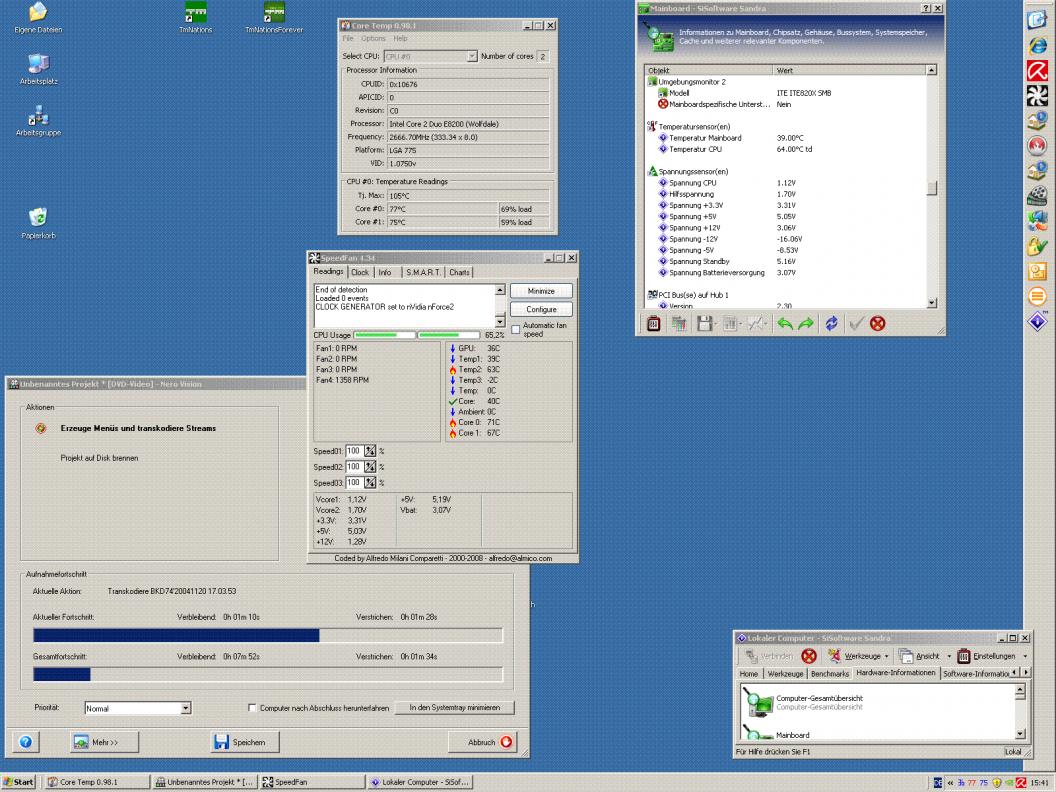Image resolution: width=1056 pixels, height=792 pixels.
Task: Click the Internet Explorer icon in side bar
Action: click(1037, 45)
